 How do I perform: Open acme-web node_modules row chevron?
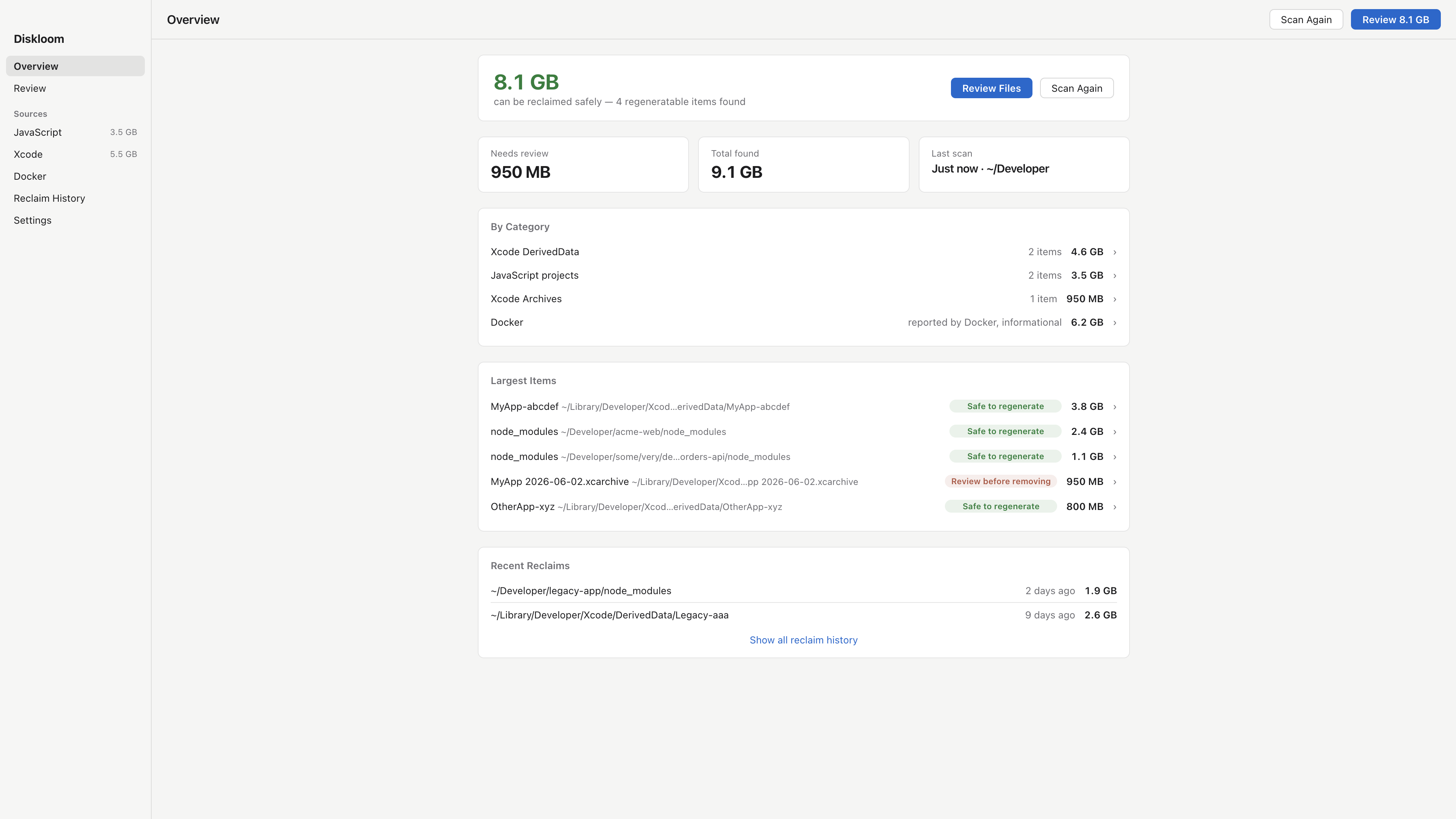[1115, 432]
